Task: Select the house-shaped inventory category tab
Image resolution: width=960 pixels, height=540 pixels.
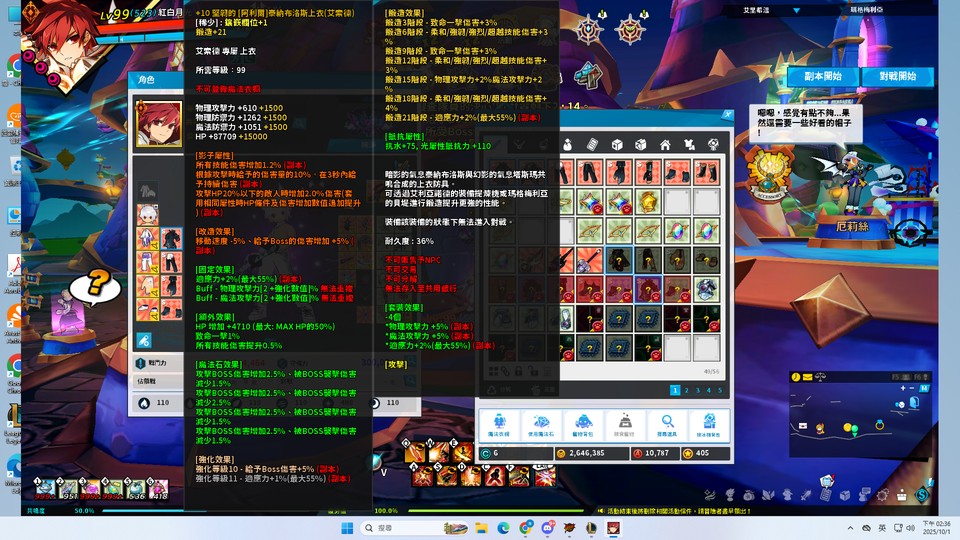Action: (x=665, y=145)
